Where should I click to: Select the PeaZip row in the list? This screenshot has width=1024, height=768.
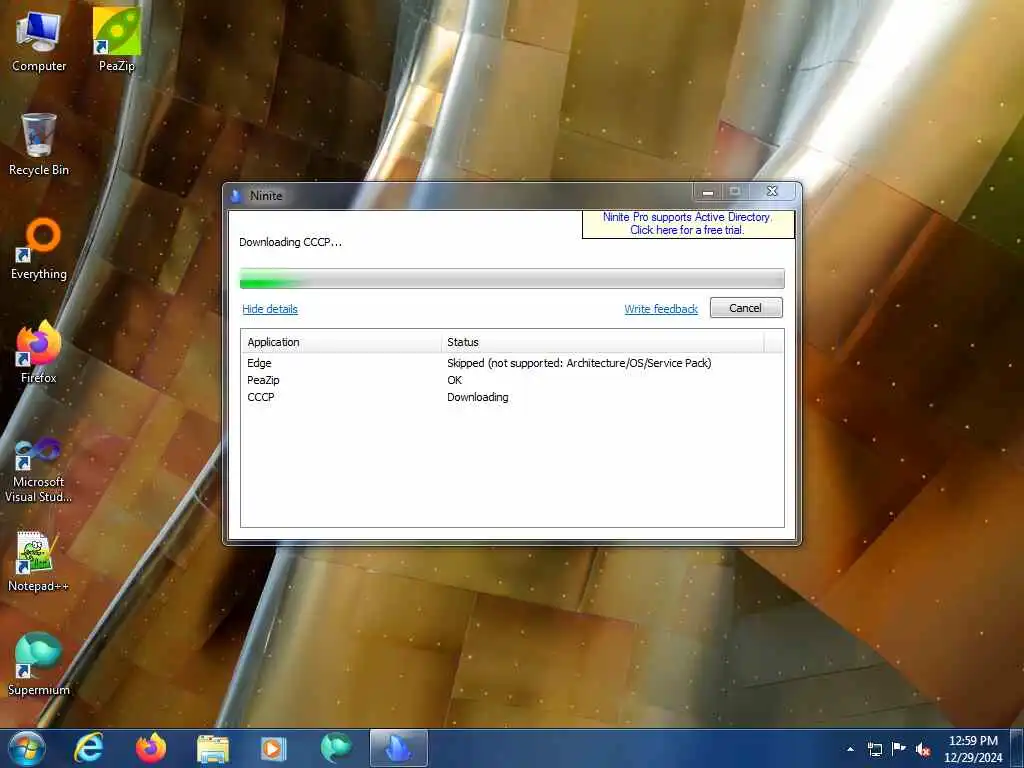(x=512, y=380)
